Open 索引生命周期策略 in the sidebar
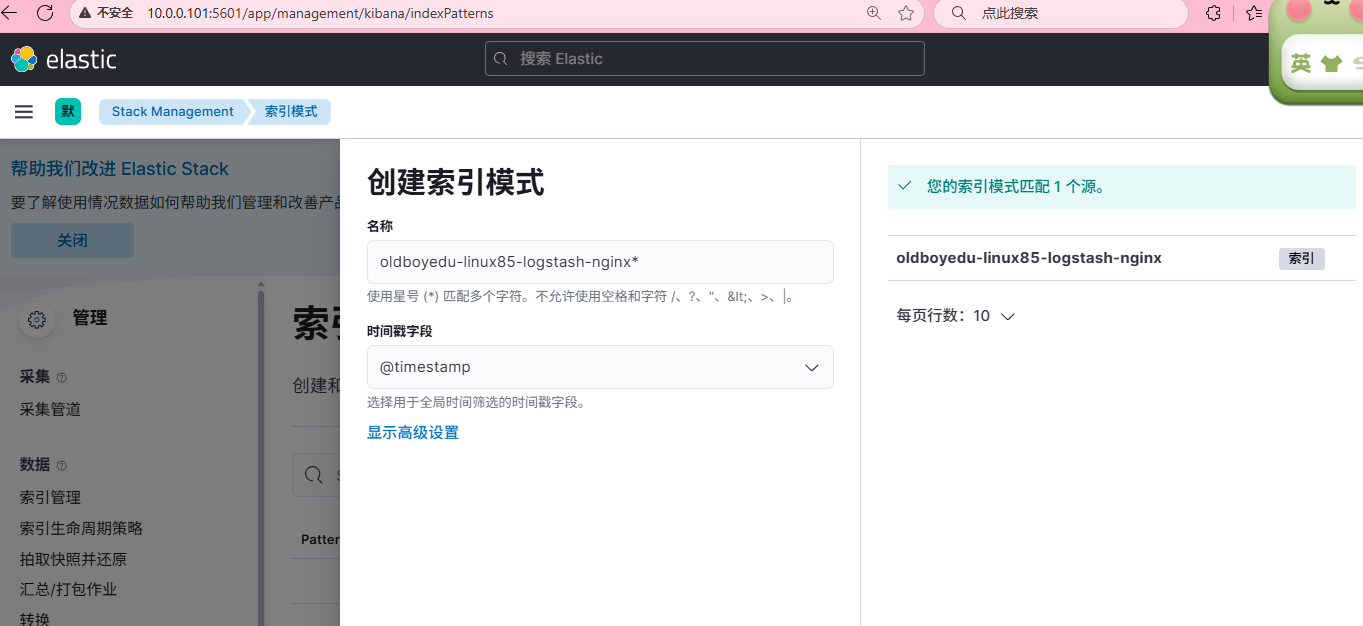Image resolution: width=1363 pixels, height=626 pixels. tap(81, 528)
